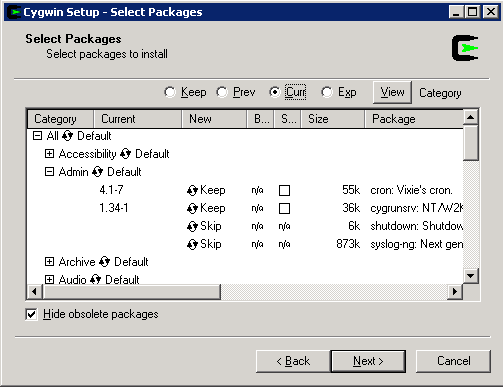503x387 pixels.
Task: Uncheck Hide obsolete packages
Action: point(31,314)
